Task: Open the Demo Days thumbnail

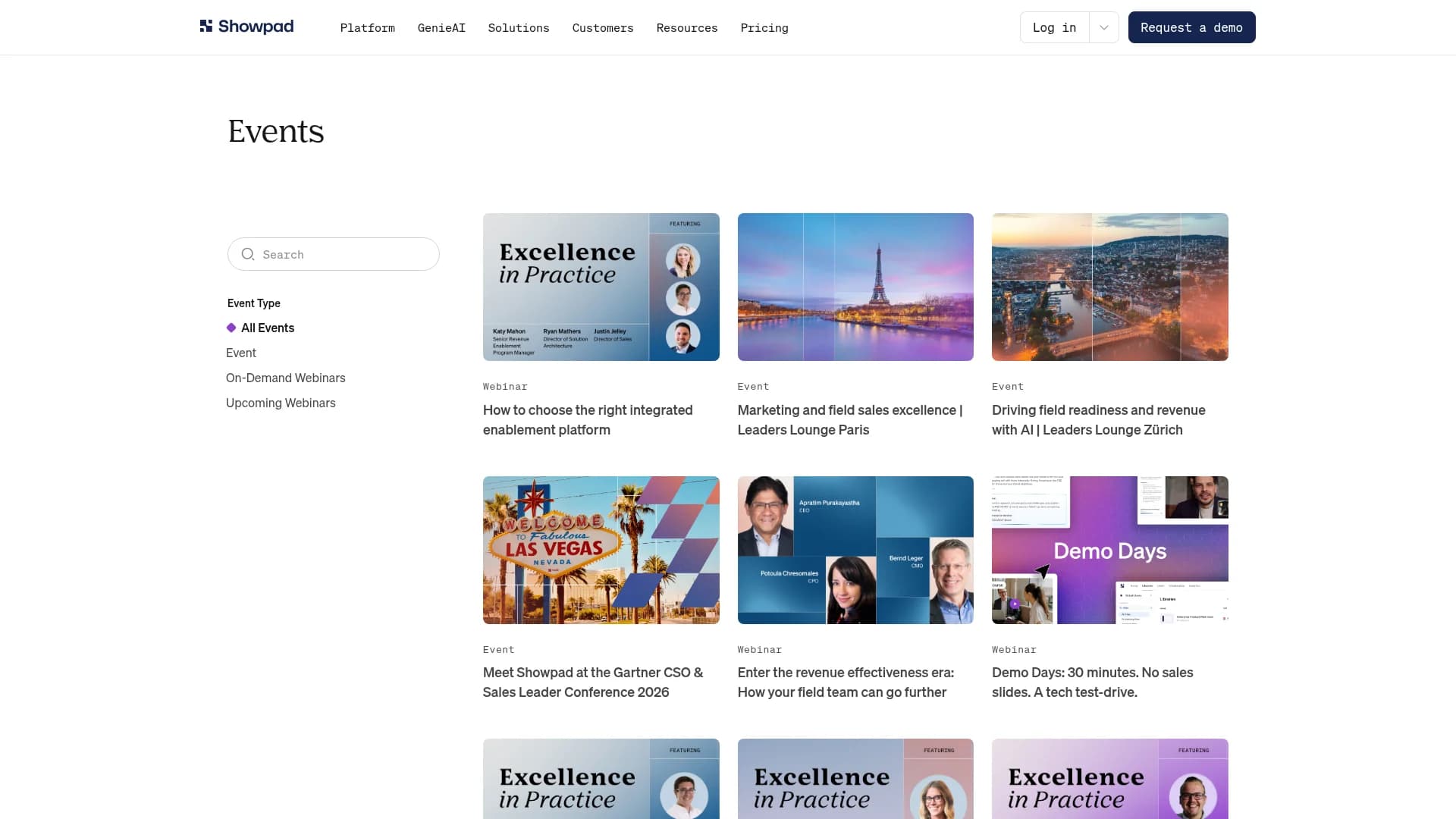Action: tap(1110, 550)
